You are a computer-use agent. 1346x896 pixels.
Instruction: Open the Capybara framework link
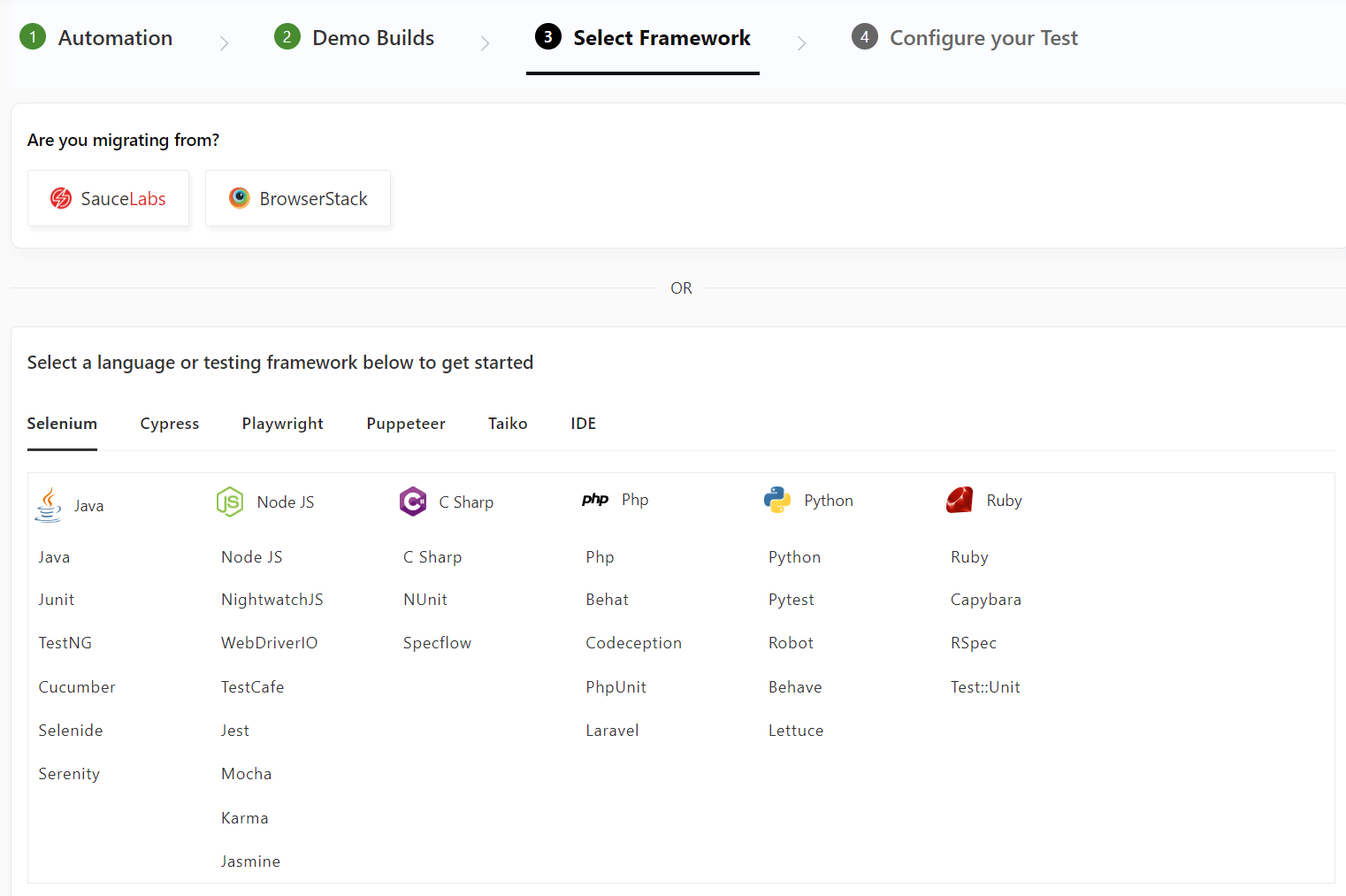point(985,600)
